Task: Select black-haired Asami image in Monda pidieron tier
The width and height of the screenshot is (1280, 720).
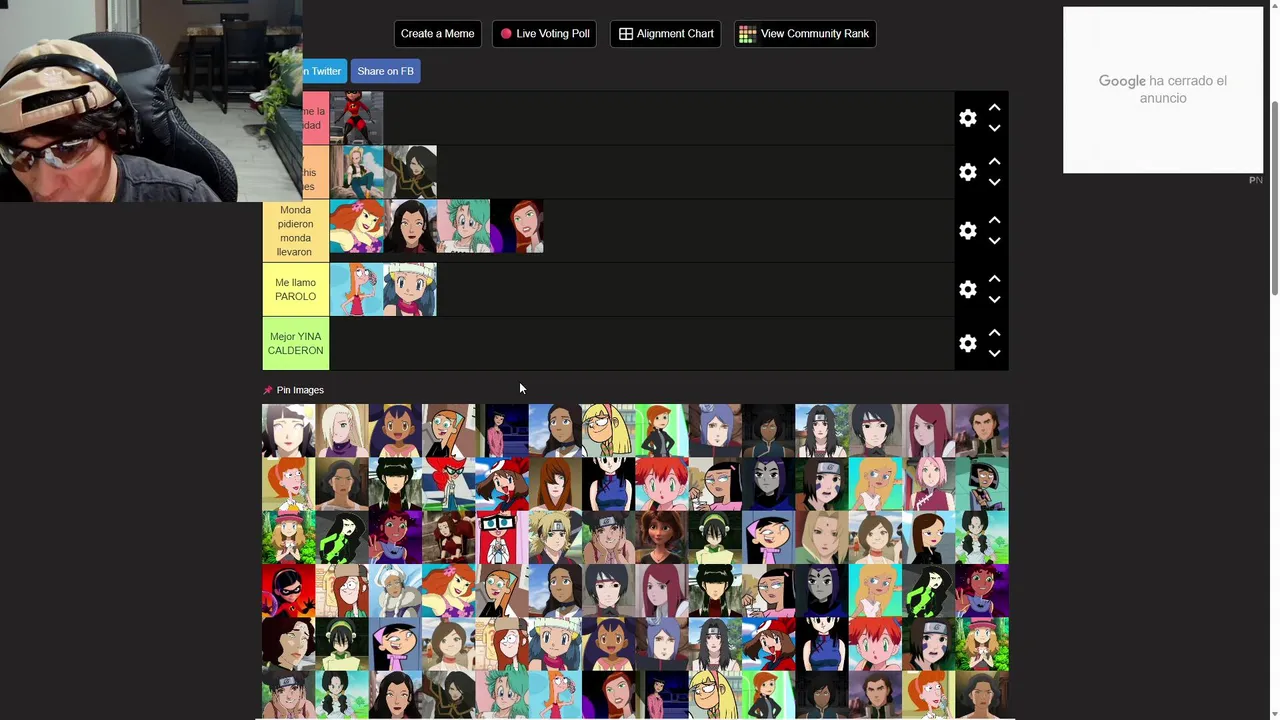Action: click(x=410, y=226)
